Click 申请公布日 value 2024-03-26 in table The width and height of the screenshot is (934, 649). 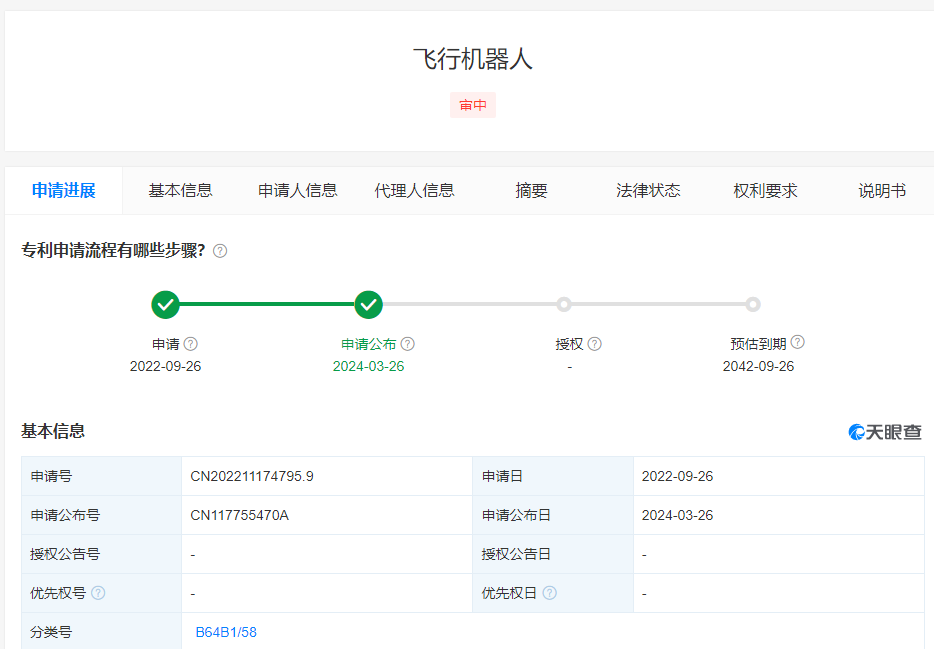point(677,516)
